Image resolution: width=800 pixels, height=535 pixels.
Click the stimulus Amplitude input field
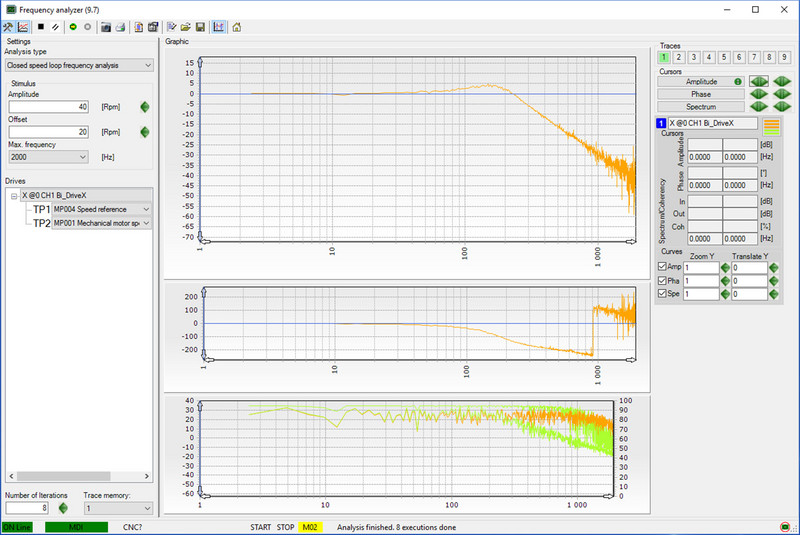click(x=48, y=106)
